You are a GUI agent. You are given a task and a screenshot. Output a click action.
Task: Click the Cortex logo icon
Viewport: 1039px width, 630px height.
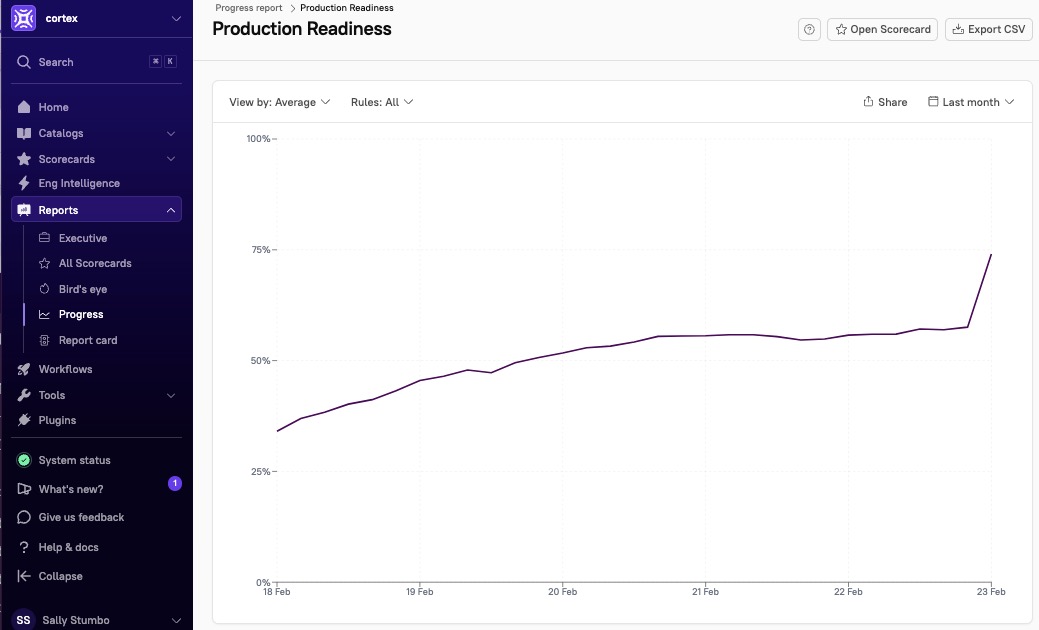(23, 19)
